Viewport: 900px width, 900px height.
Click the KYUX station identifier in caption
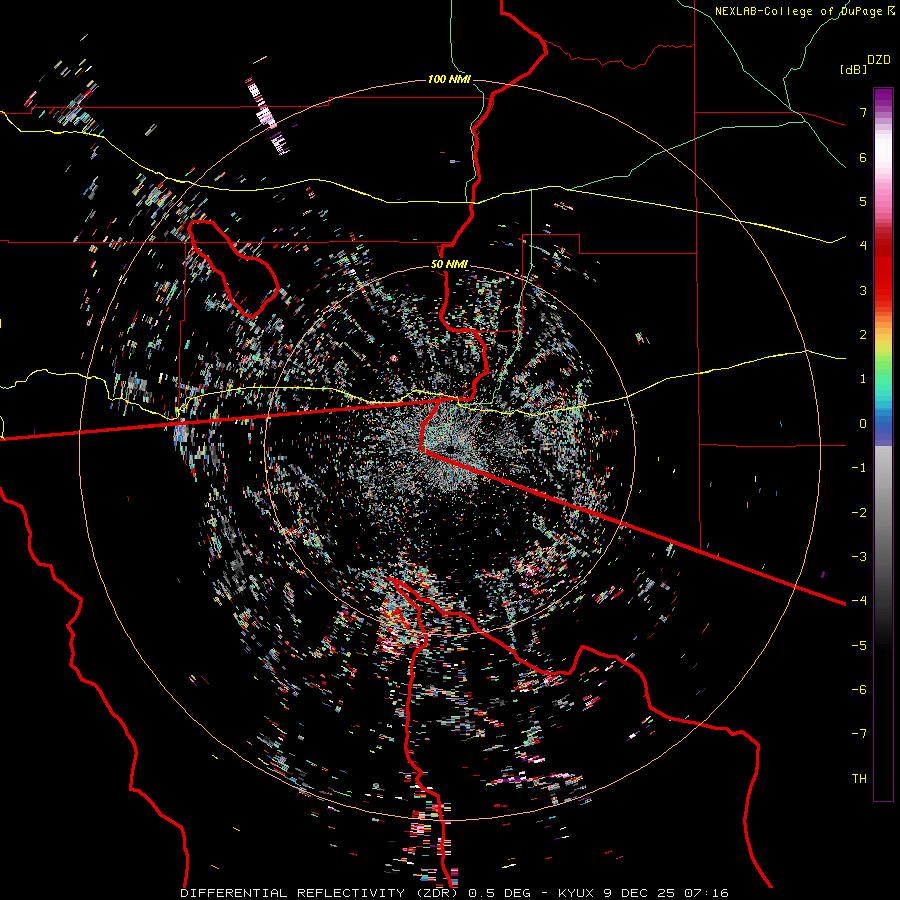pyautogui.click(x=576, y=893)
